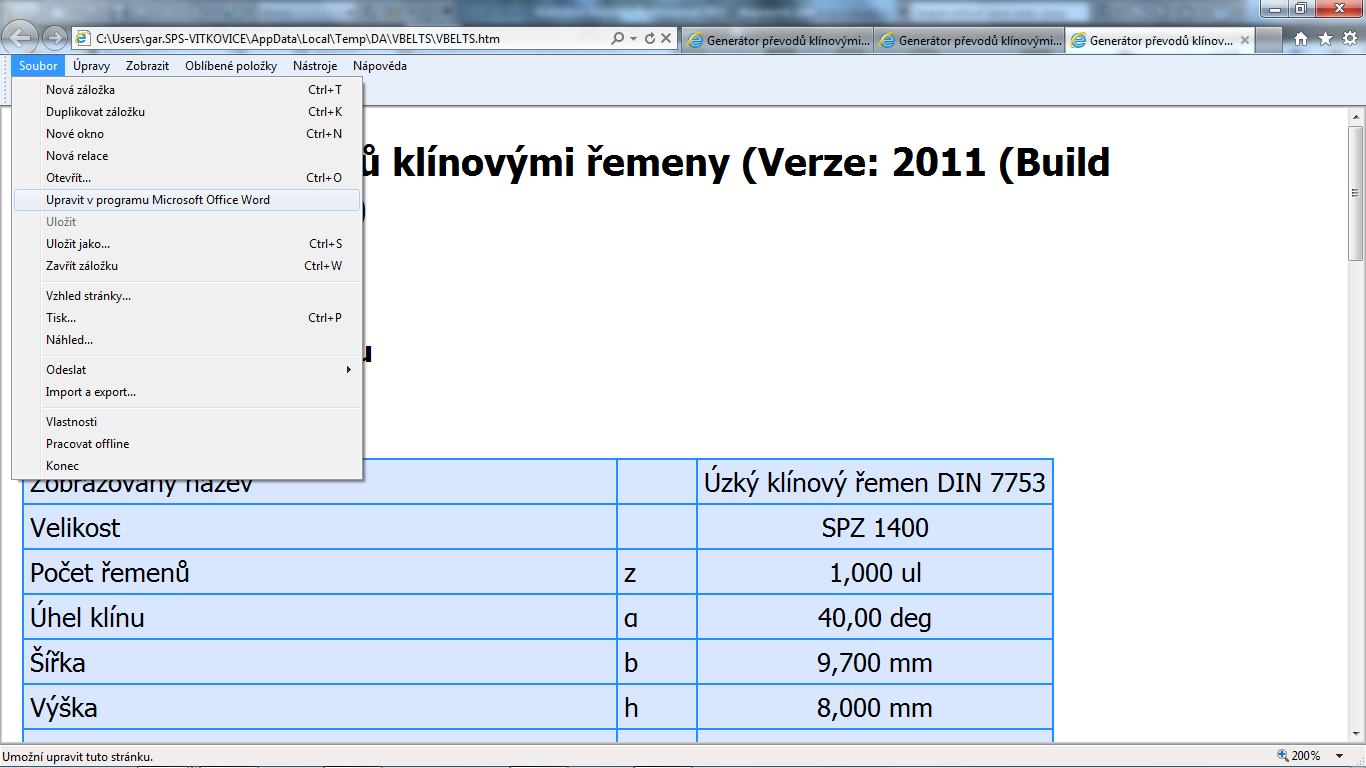
Task: Choose Tisk... menu entry
Action: [x=187, y=318]
